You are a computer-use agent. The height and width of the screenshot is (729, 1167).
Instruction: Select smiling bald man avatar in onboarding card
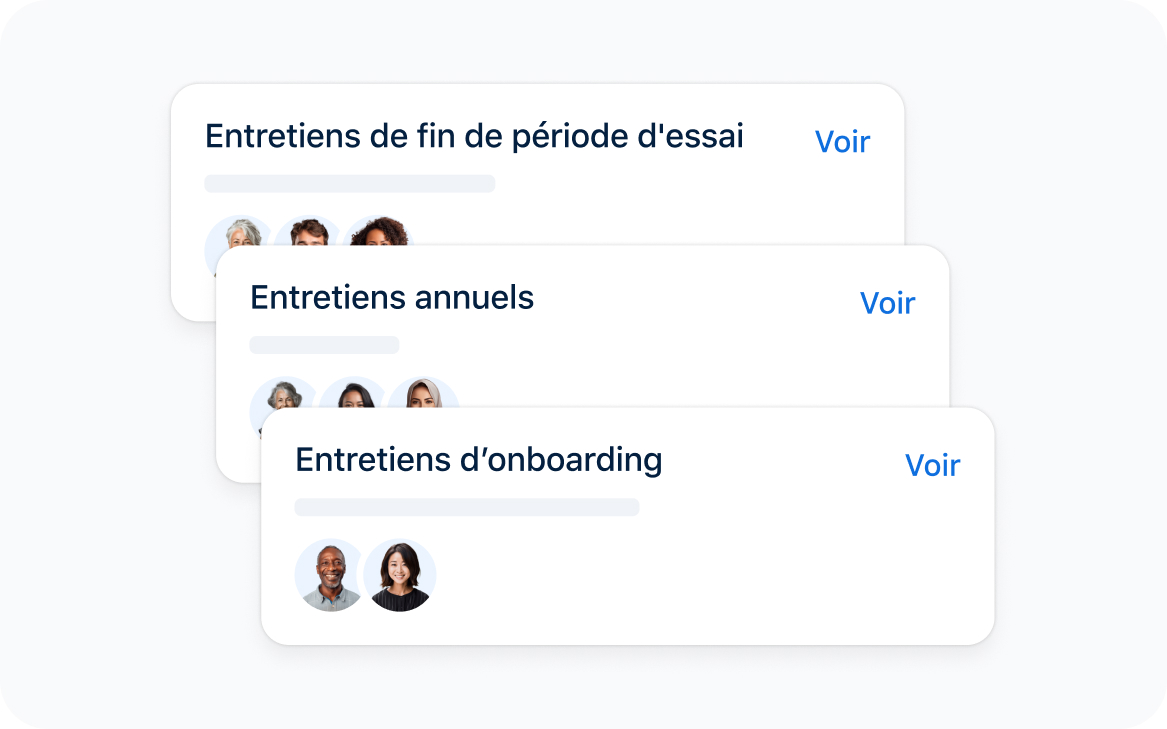point(330,575)
